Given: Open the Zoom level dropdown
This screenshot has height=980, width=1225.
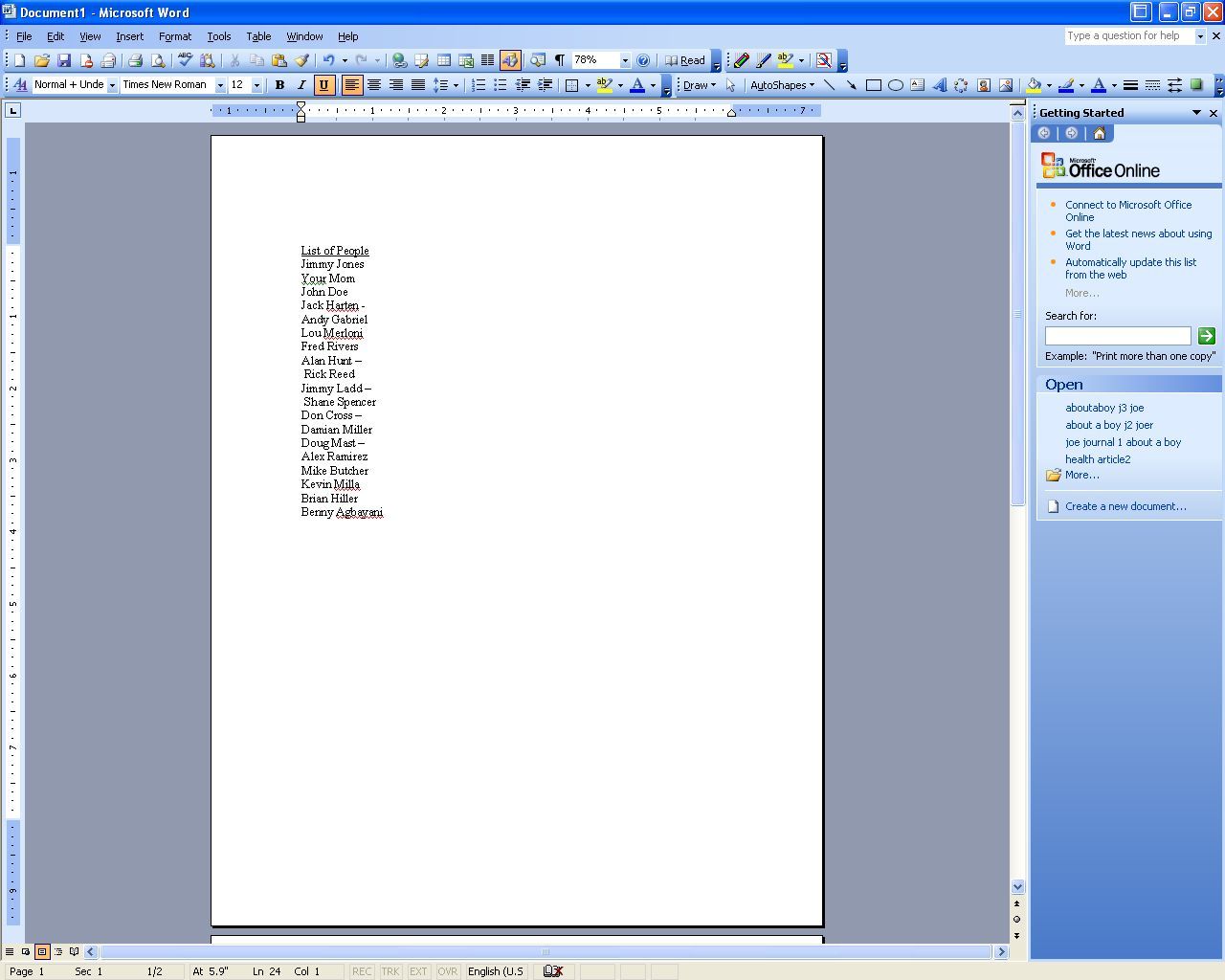Looking at the screenshot, I should (x=626, y=59).
